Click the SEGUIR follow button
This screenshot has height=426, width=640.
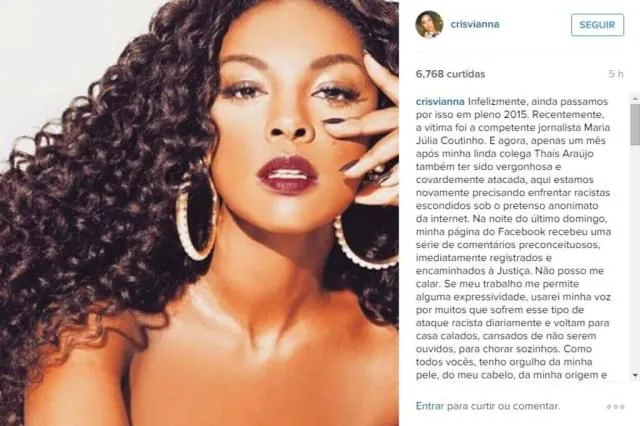[x=597, y=25]
